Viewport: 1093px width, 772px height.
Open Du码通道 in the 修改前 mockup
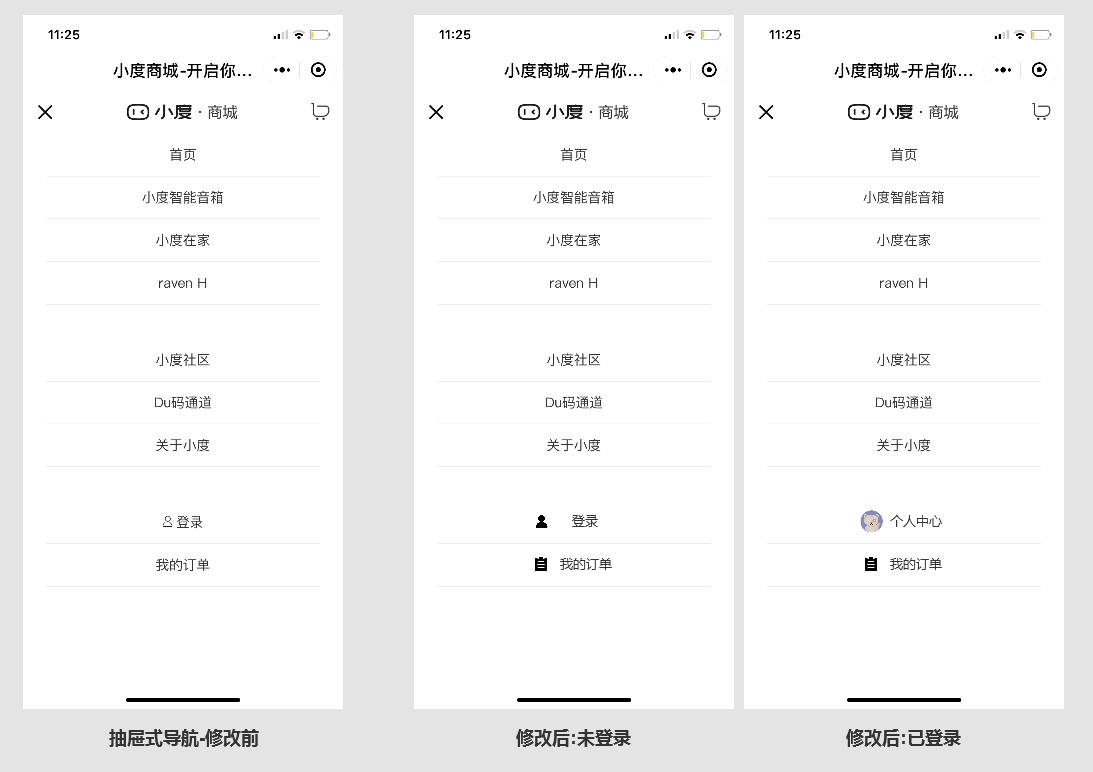tap(183, 402)
